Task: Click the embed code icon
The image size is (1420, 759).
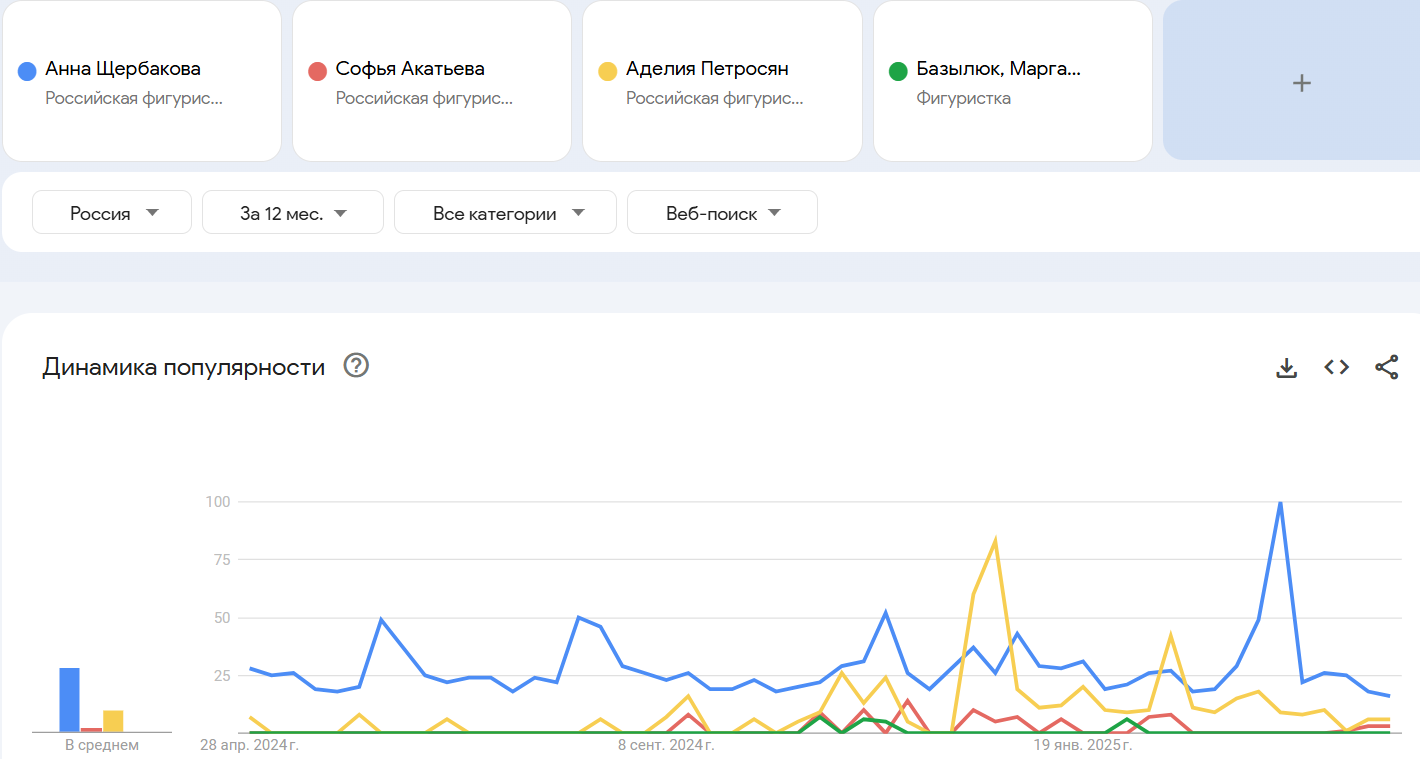Action: pyautogui.click(x=1336, y=368)
